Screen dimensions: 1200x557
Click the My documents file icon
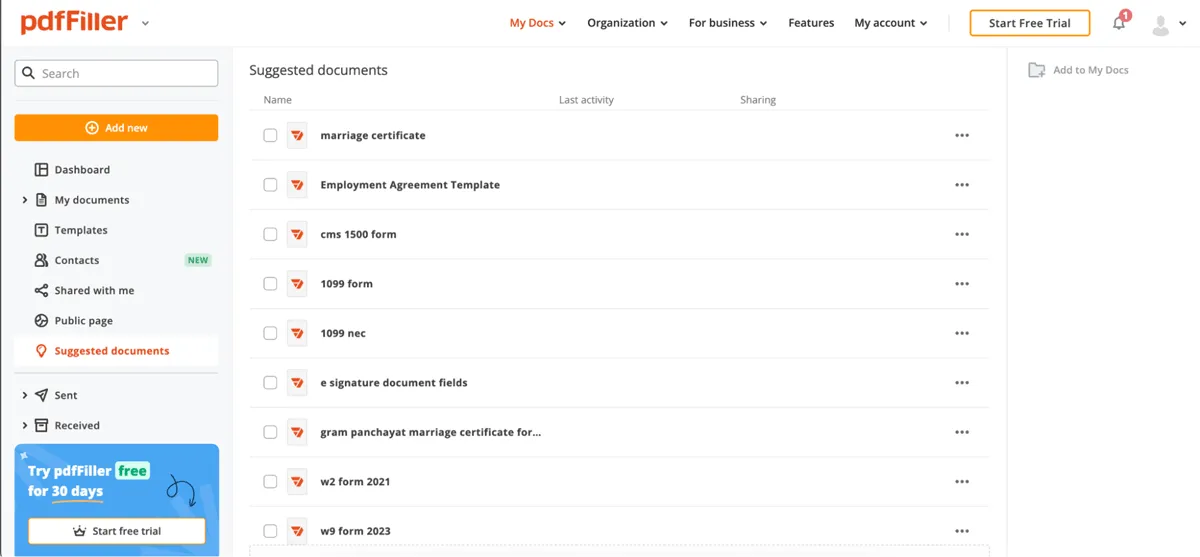click(41, 200)
